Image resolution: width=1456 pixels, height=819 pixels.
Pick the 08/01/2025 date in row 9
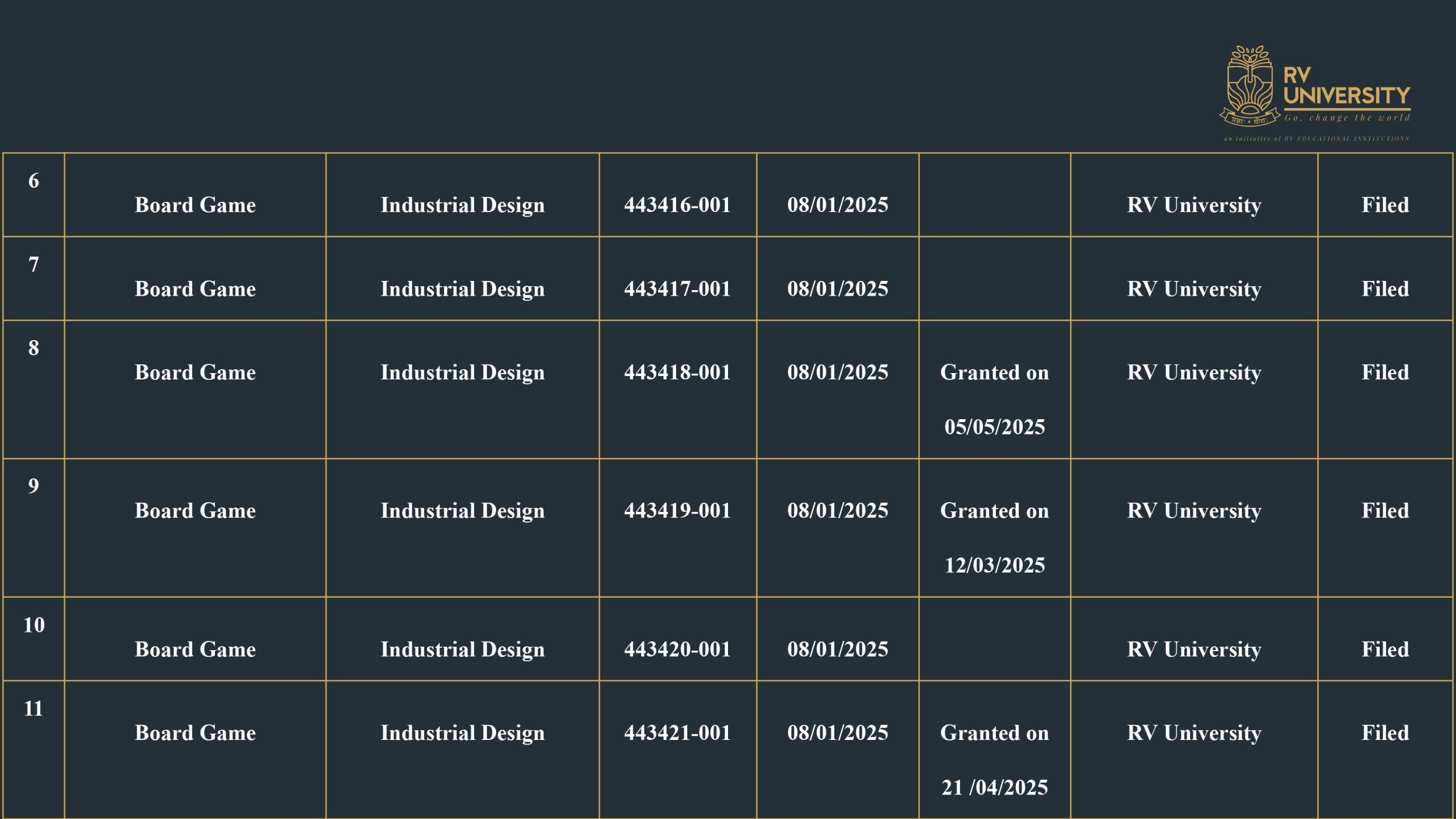[838, 511]
